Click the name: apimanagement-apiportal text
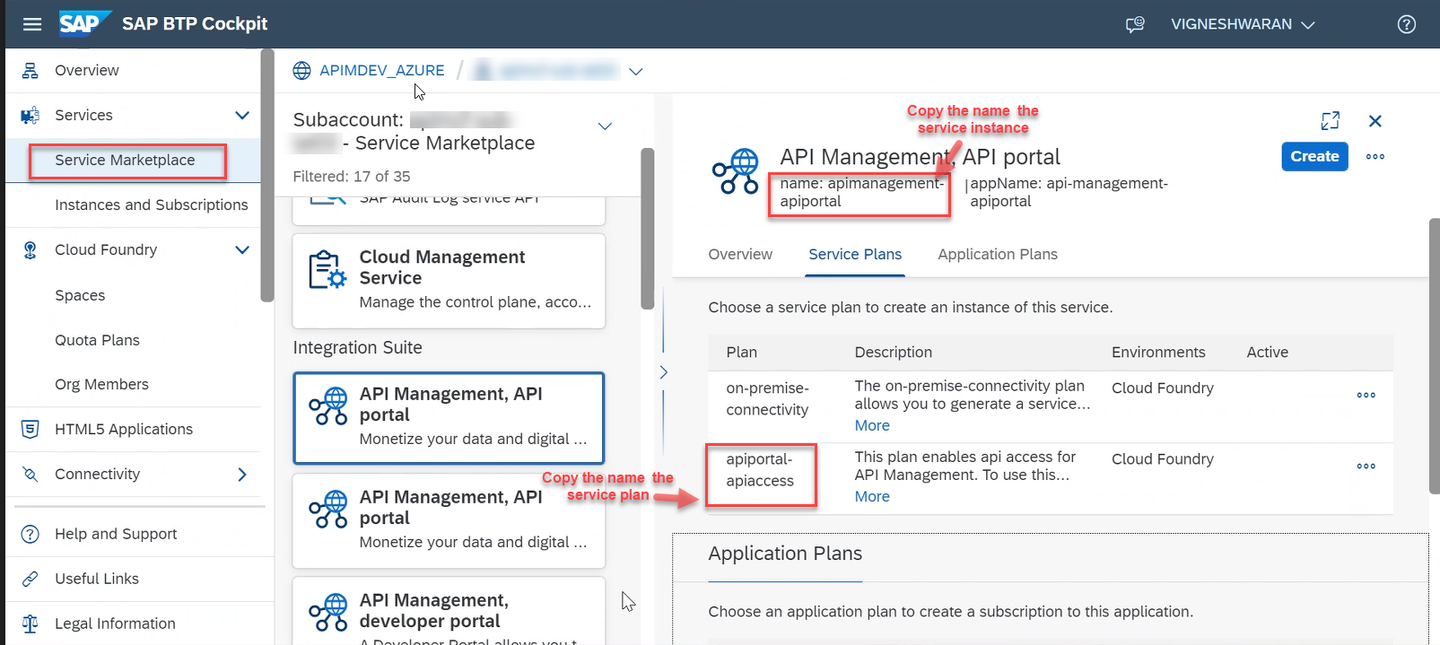 861,192
